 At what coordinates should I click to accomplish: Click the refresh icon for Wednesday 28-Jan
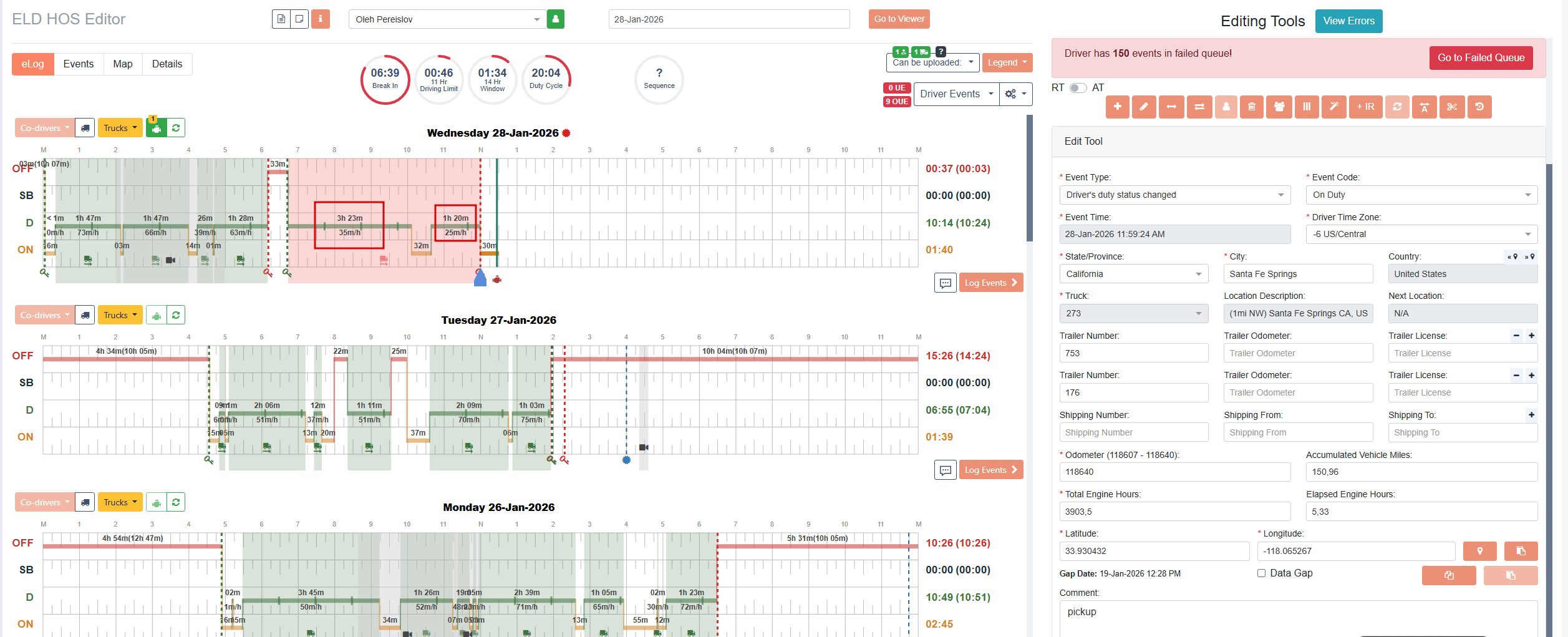[176, 128]
